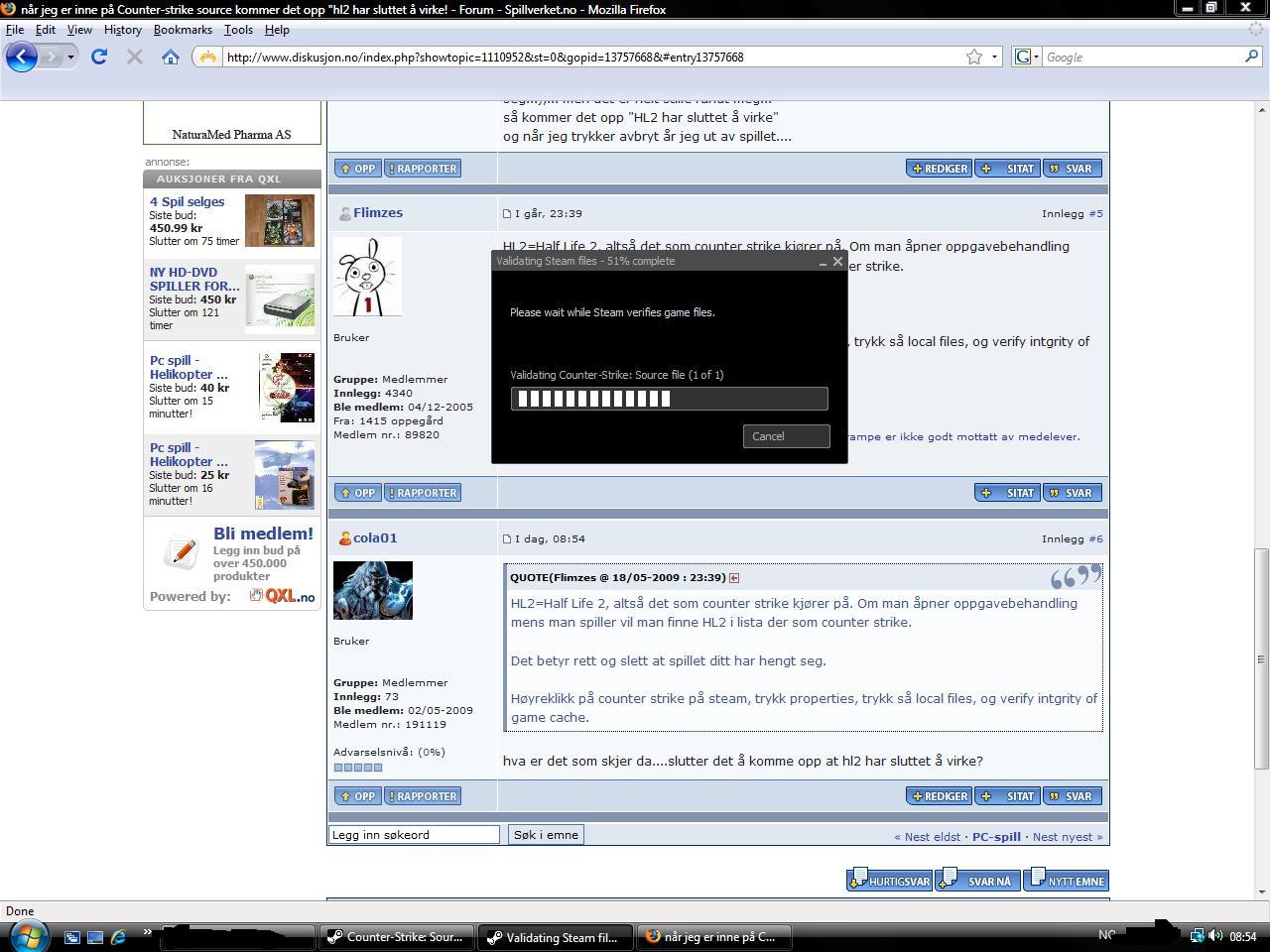Open PC-spill forum link
Image resolution: width=1270 pixels, height=952 pixels.
pyautogui.click(x=996, y=837)
